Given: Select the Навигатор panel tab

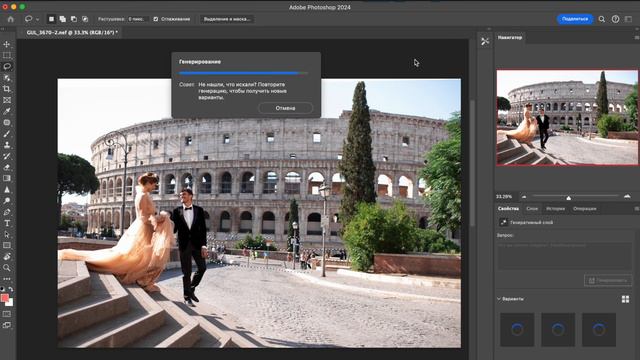Looking at the screenshot, I should pos(510,38).
